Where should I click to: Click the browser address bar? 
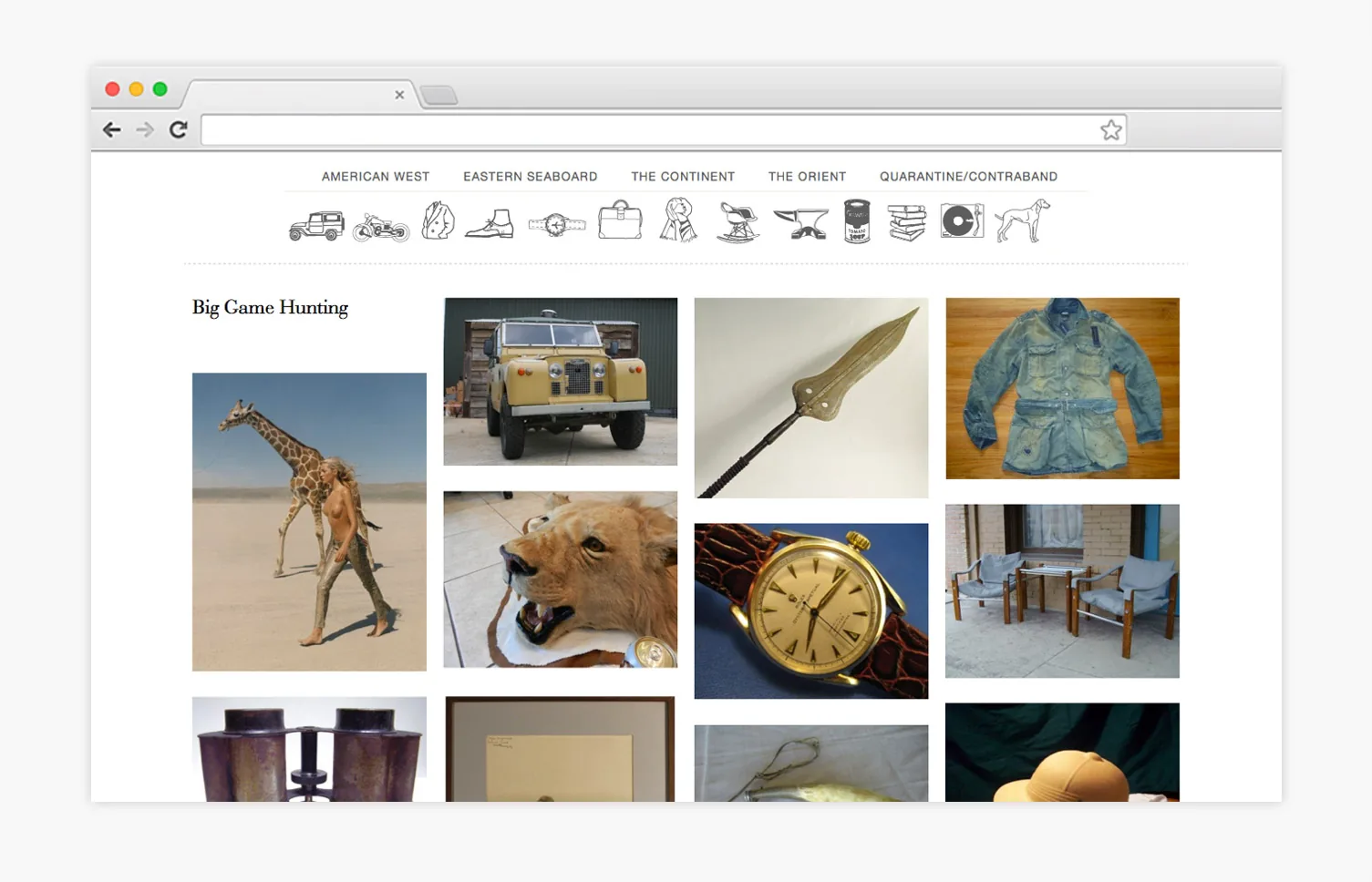coord(664,129)
